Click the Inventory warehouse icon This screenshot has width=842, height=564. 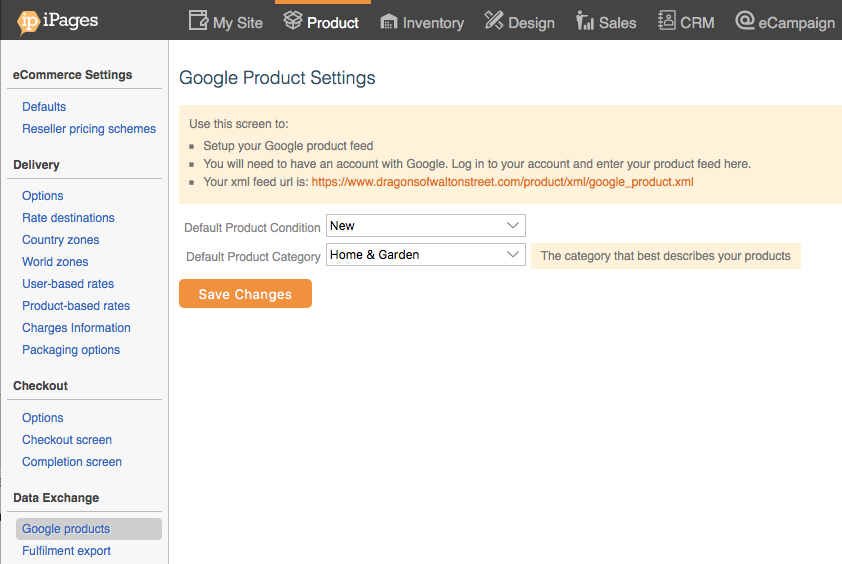click(x=389, y=22)
